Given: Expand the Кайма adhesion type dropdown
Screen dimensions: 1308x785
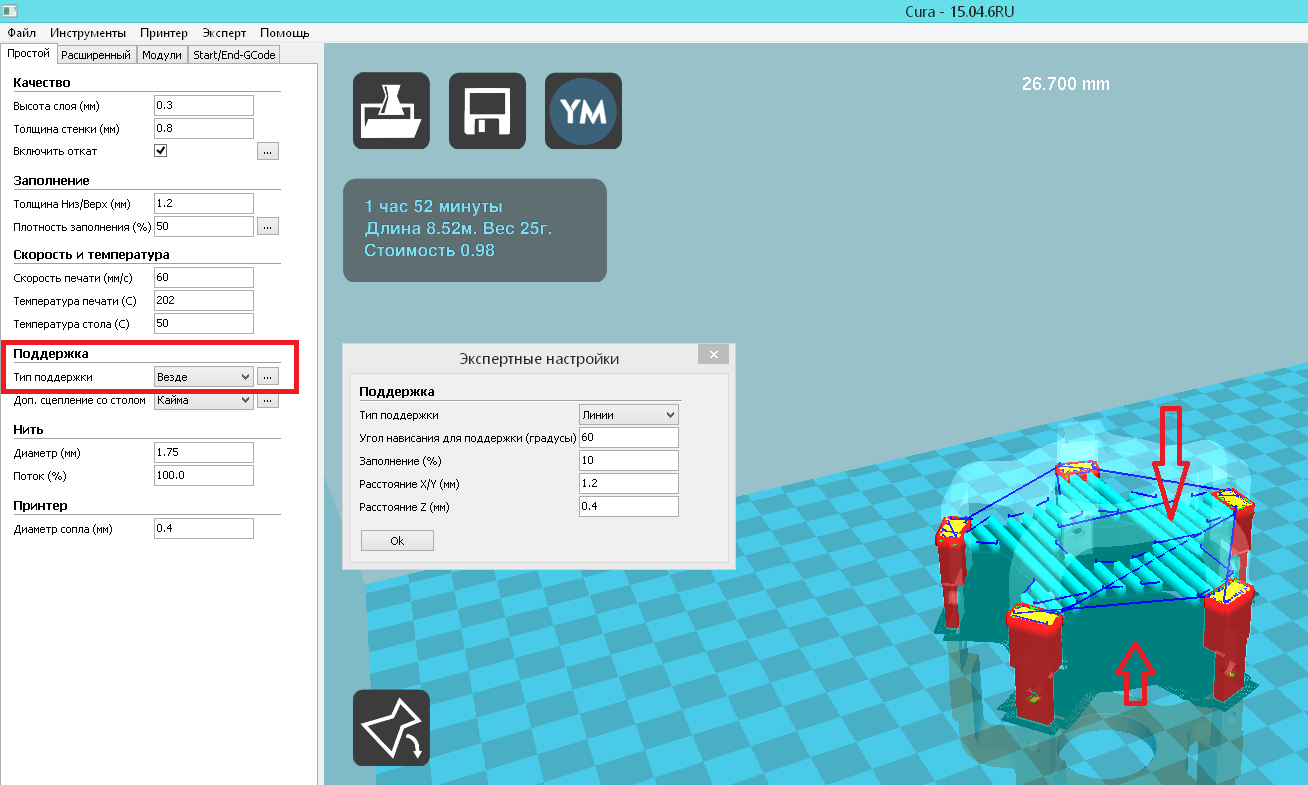Looking at the screenshot, I should pyautogui.click(x=204, y=401).
